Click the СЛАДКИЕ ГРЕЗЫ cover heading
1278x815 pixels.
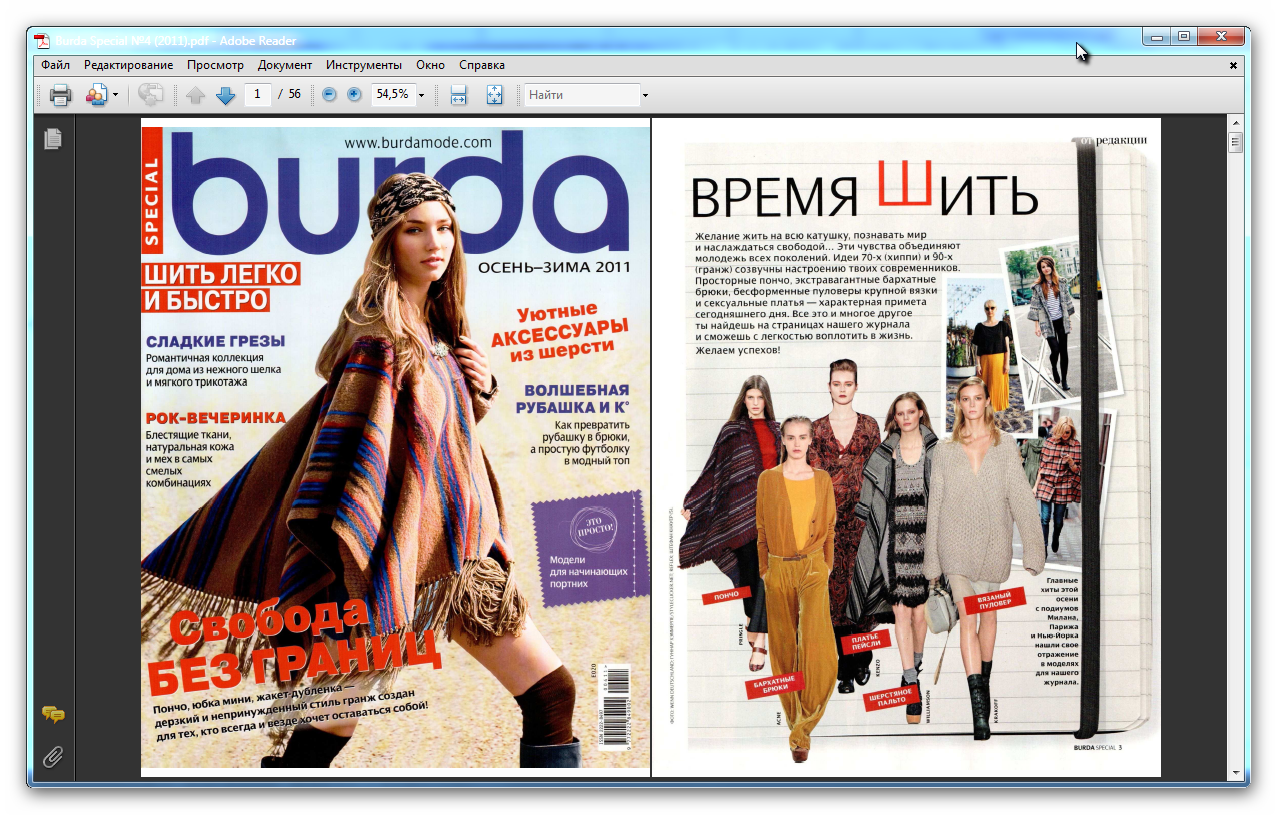215,340
